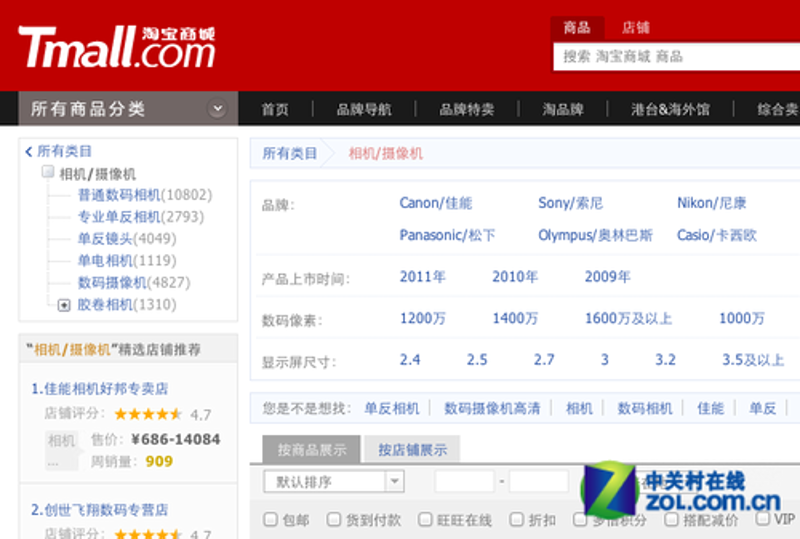This screenshot has width=800, height=539.
Task: Filter screen size 2.5
Action: pyautogui.click(x=477, y=360)
